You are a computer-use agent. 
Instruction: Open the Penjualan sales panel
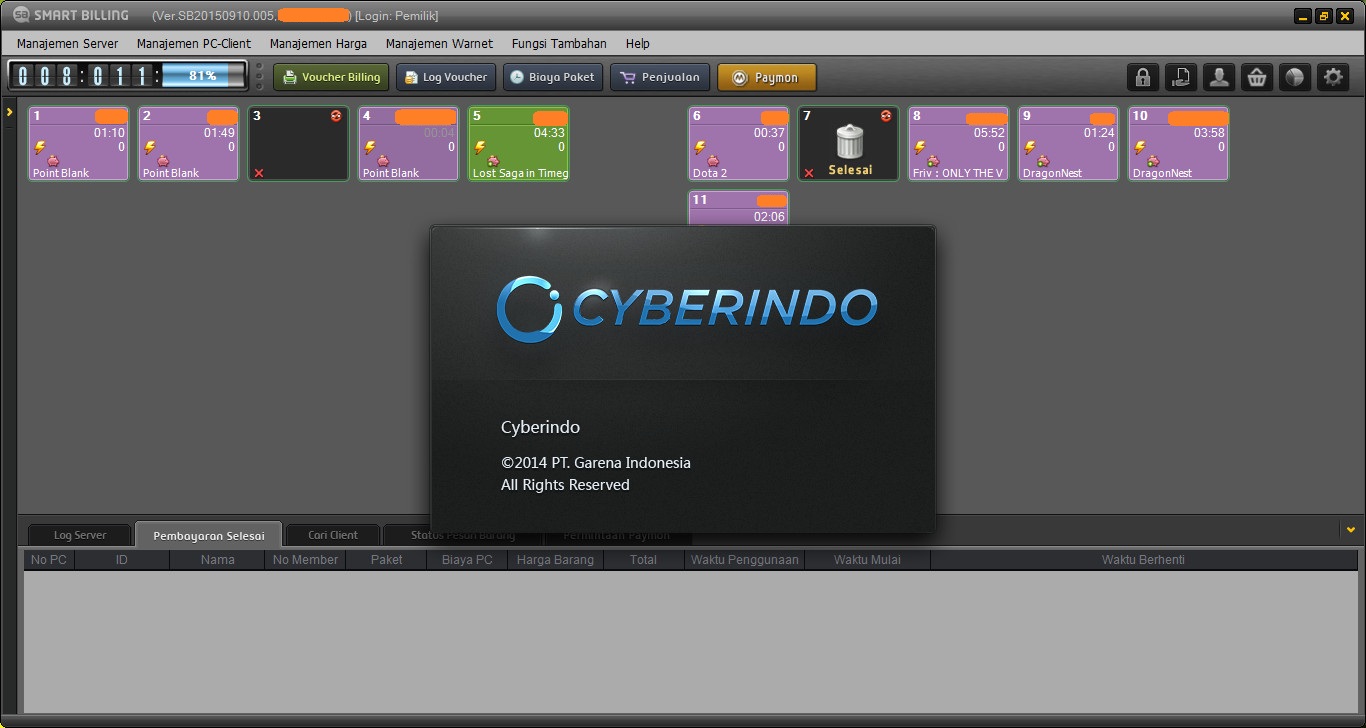point(660,77)
